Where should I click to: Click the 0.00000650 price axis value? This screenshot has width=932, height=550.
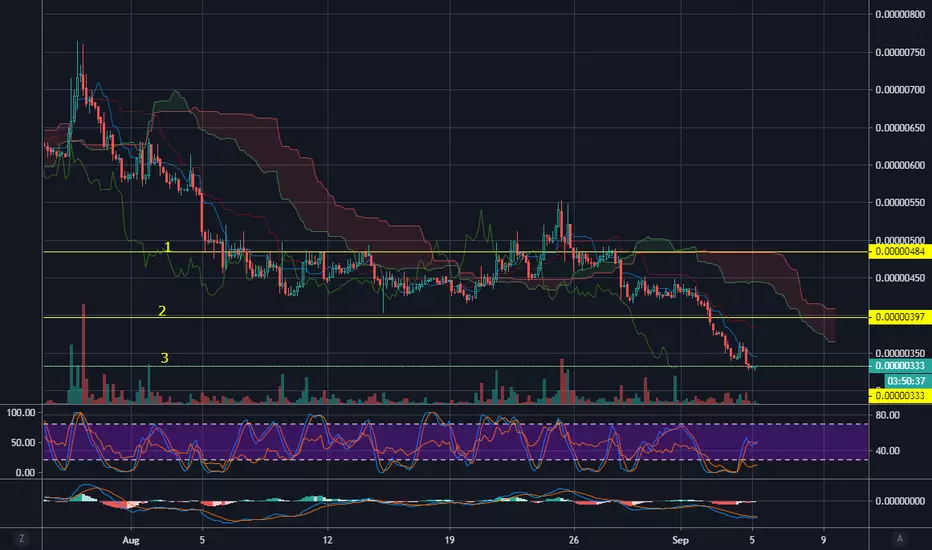[x=900, y=128]
